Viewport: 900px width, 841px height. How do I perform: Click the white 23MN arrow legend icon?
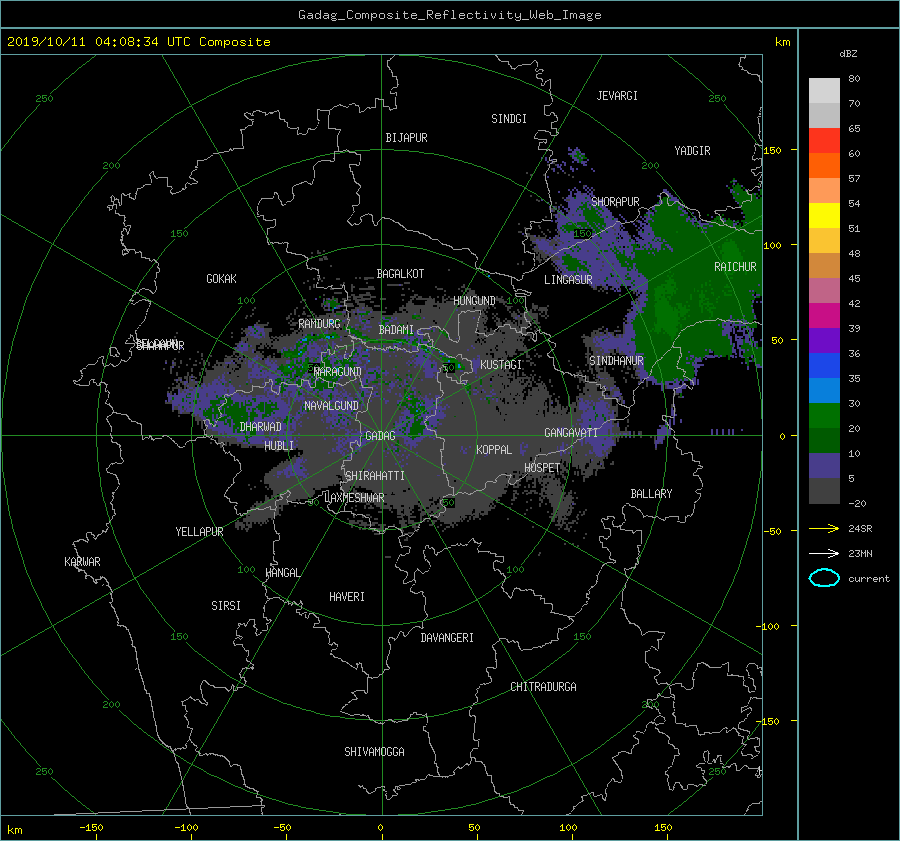[824, 553]
